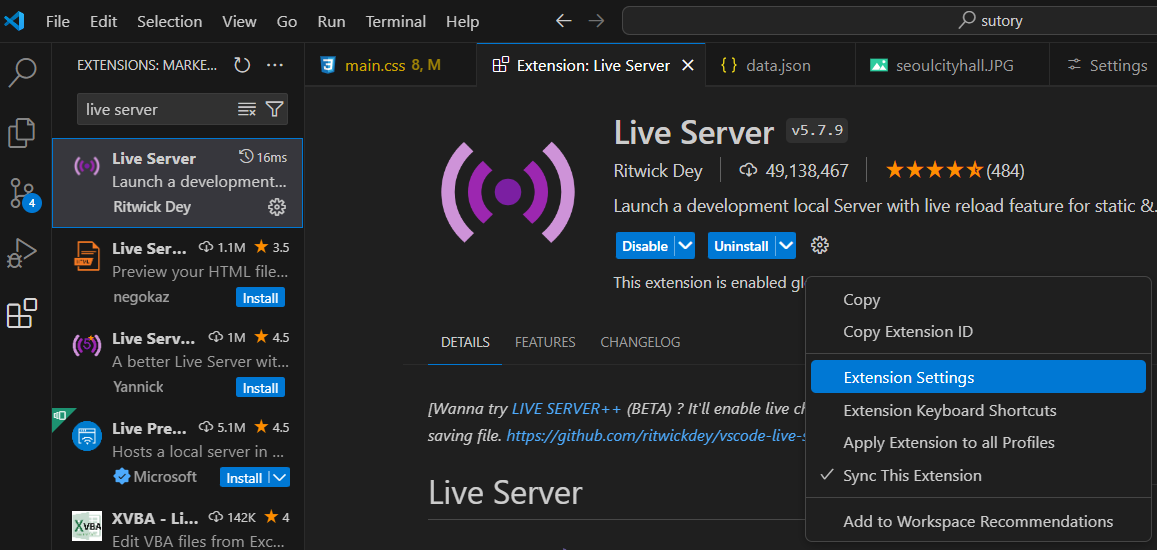Screen dimensions: 1157x550
Task: Open the File menu
Action: click(x=58, y=21)
